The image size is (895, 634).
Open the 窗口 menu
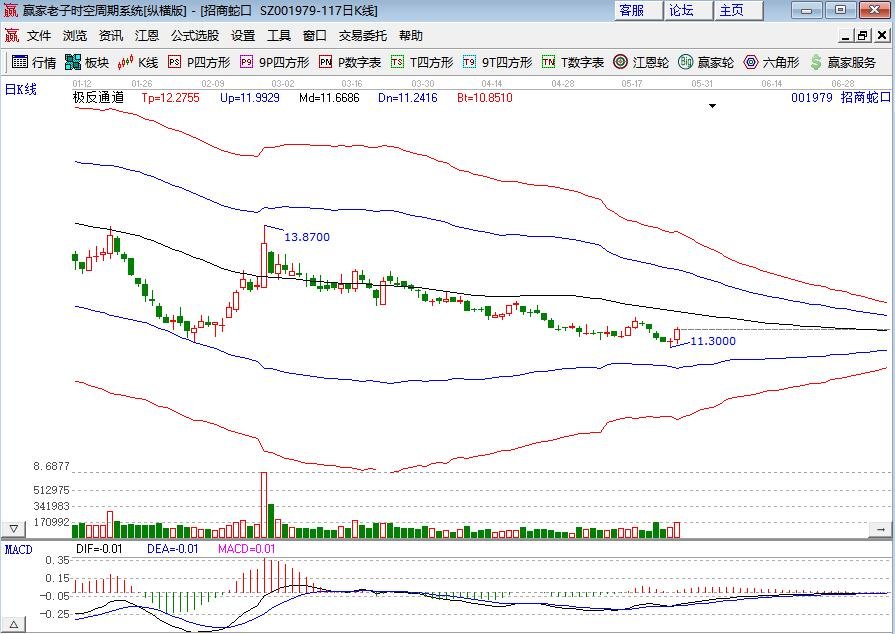point(315,35)
